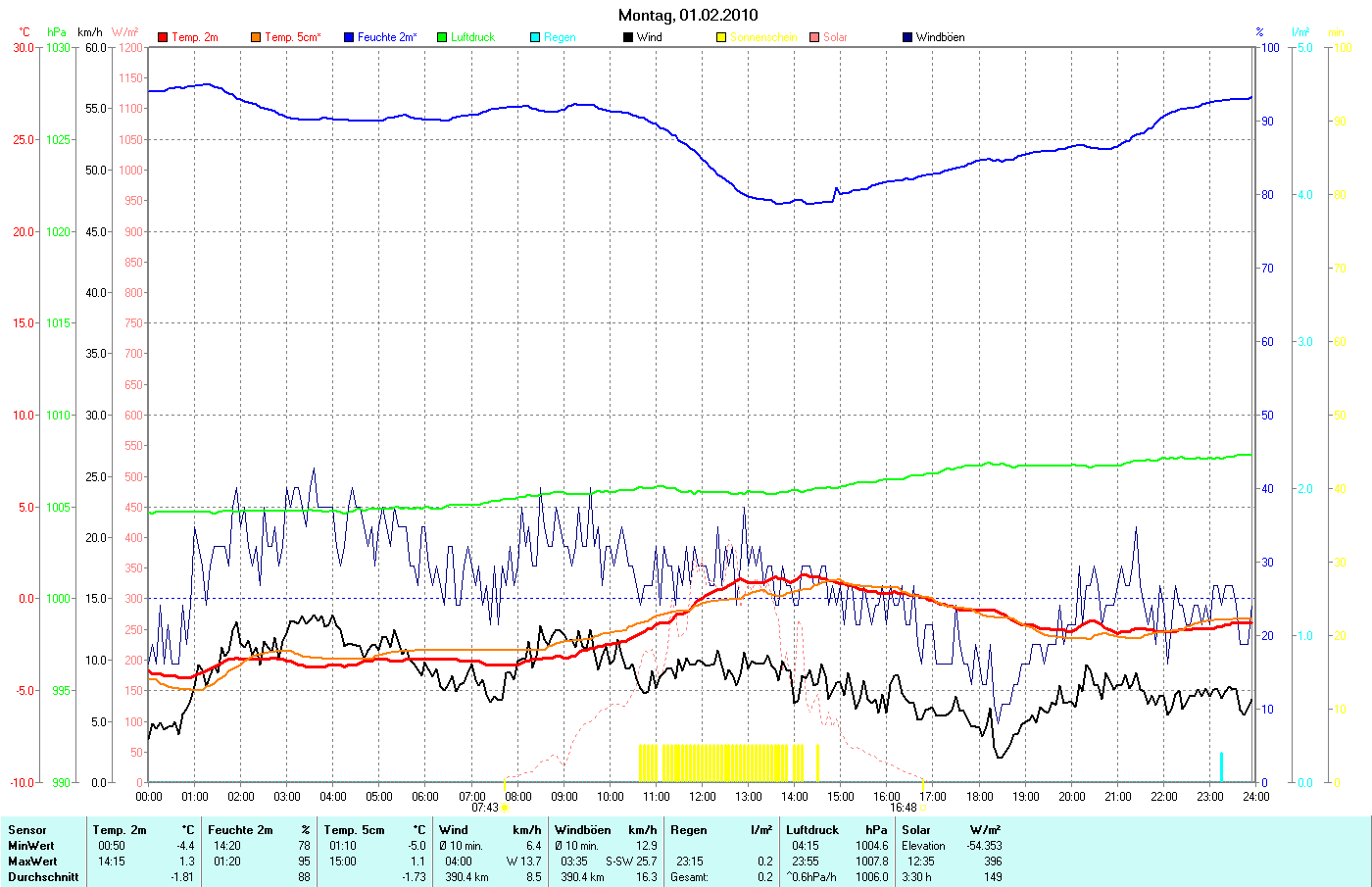Click the Luftdruck hPa column header
The height and width of the screenshot is (887, 1372).
pyautogui.click(x=836, y=830)
